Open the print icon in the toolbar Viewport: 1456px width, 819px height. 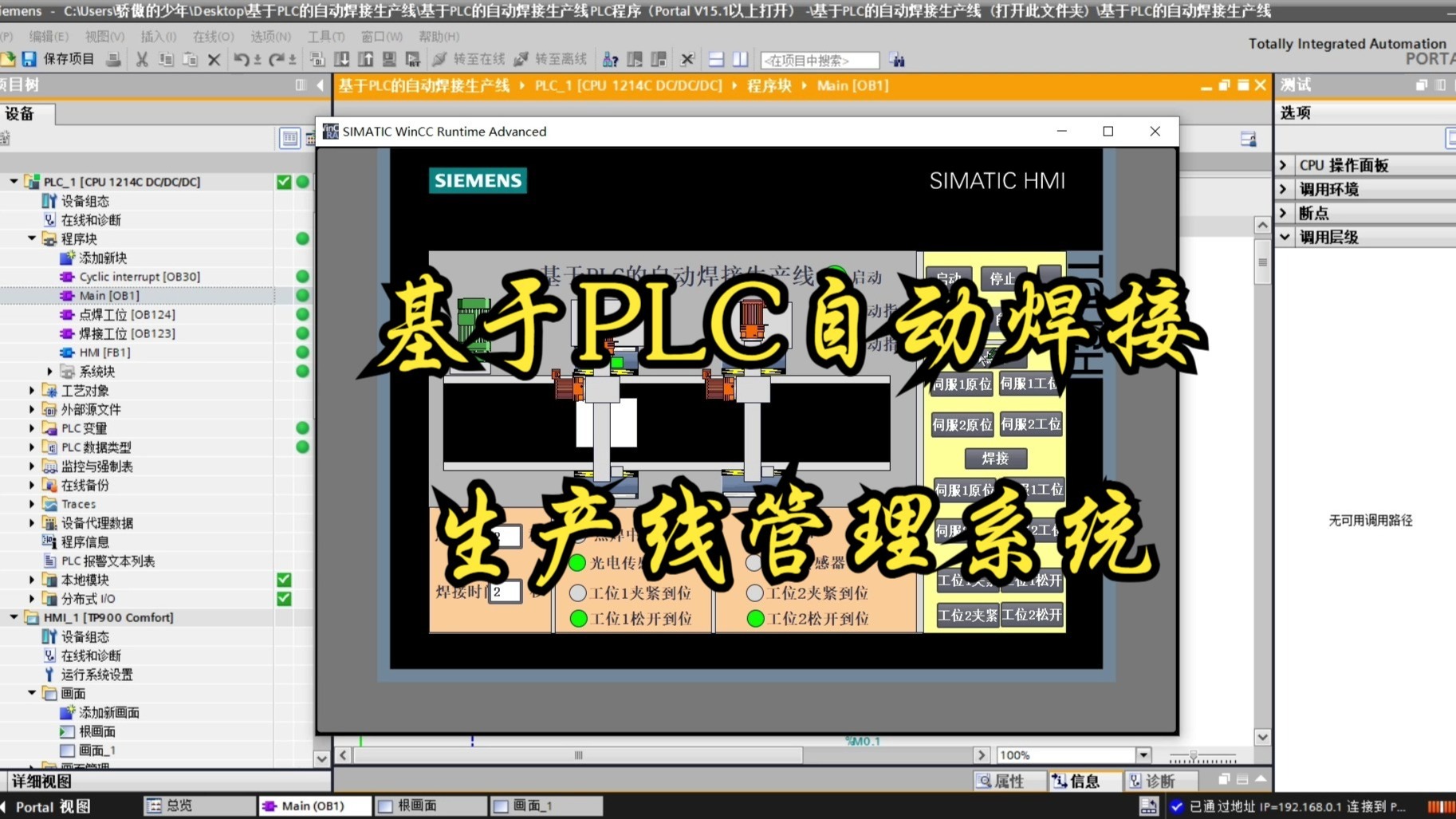coord(114,59)
